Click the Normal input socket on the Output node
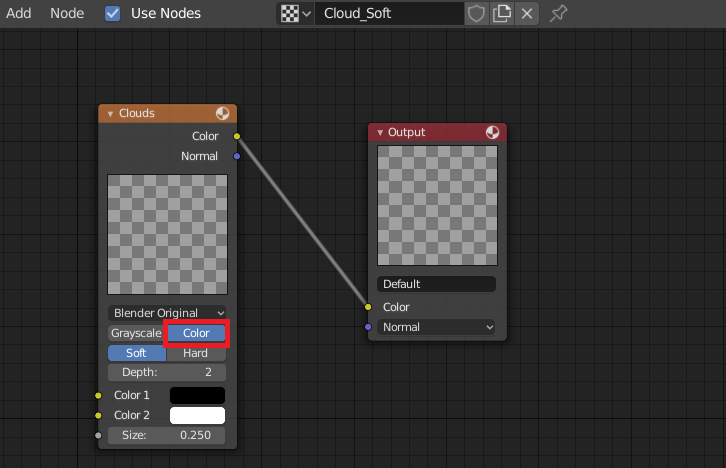Viewport: 726px width, 468px height. pyautogui.click(x=368, y=327)
